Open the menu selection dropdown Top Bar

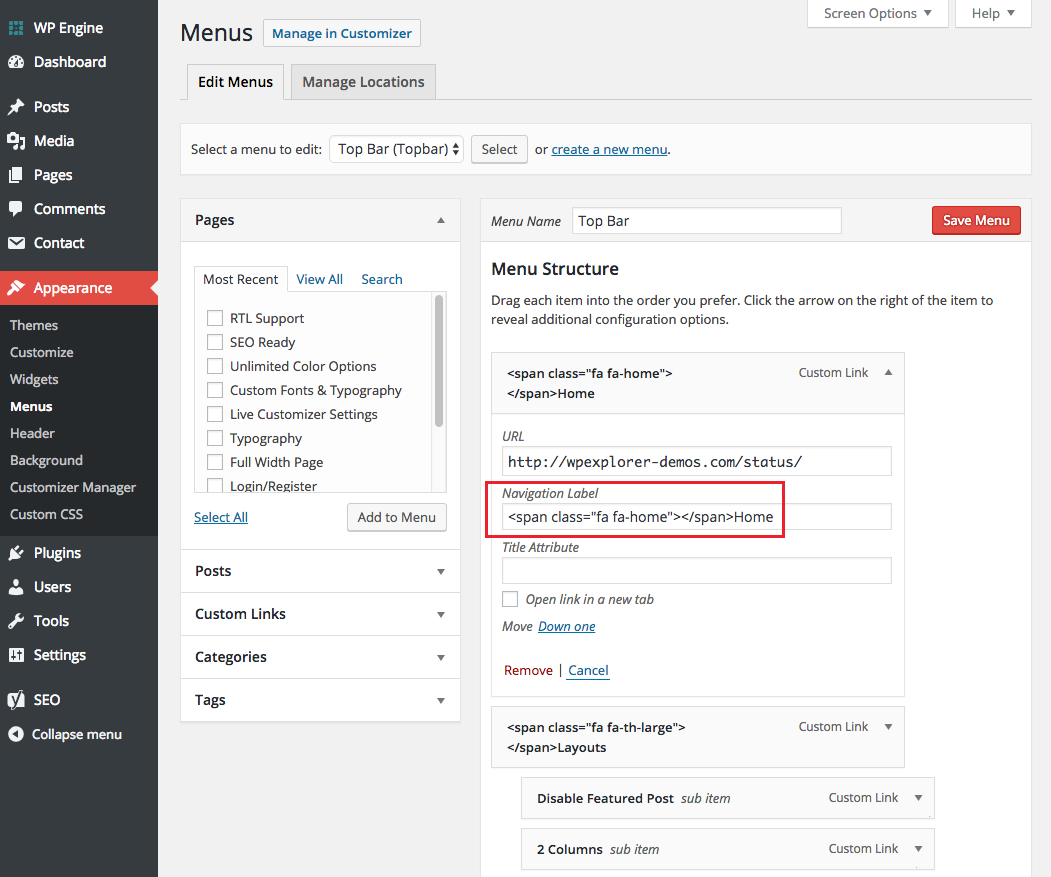396,149
